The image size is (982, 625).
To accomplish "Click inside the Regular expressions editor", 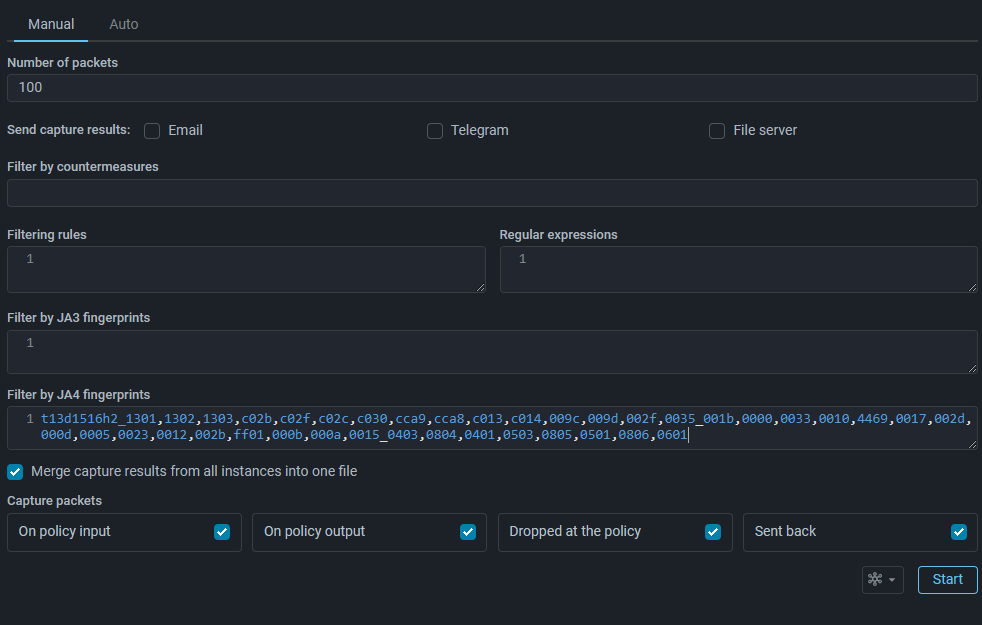I will click(x=740, y=269).
